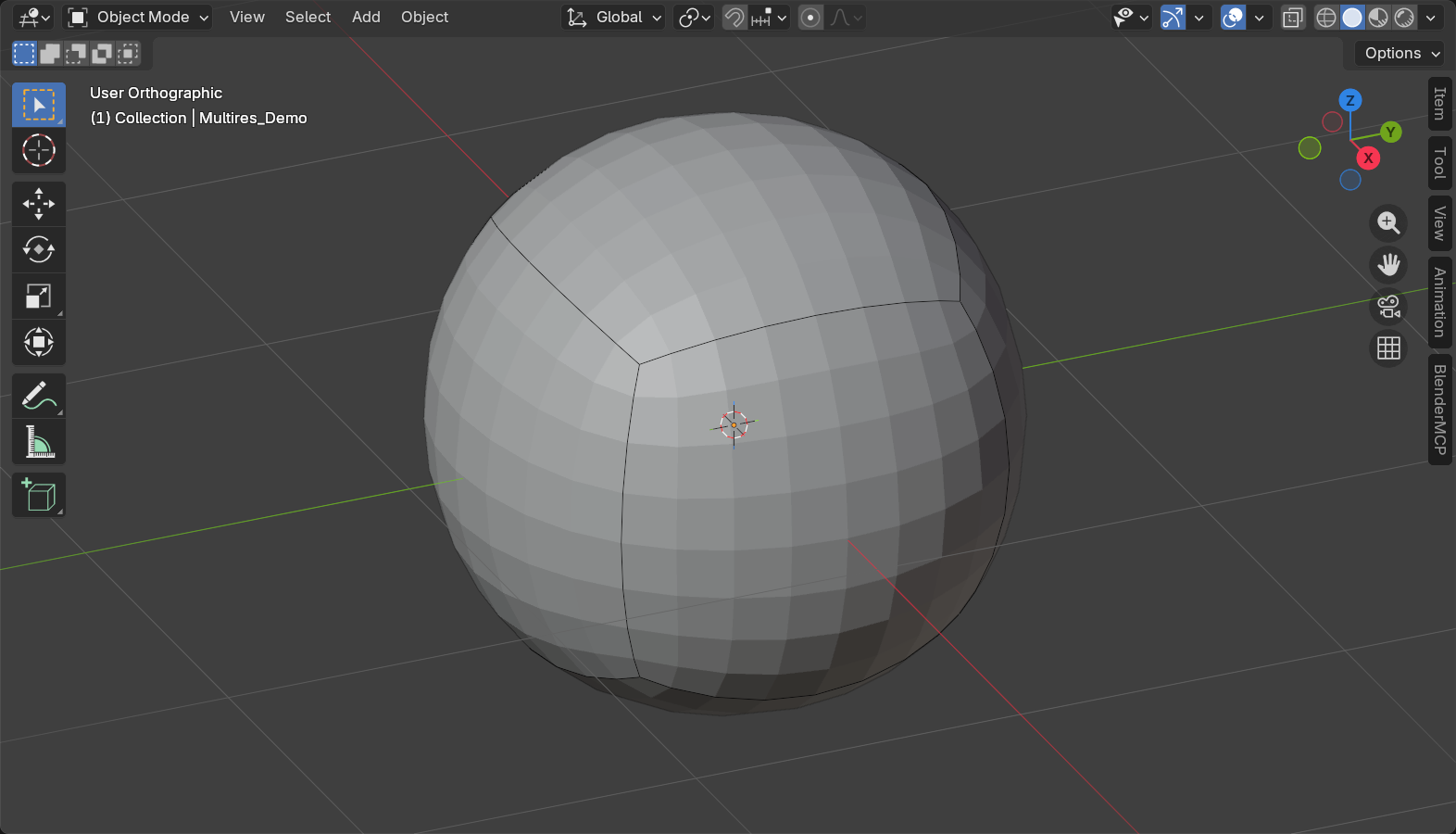Set selection mode to intersect
The height and width of the screenshot is (834, 1456).
click(128, 54)
